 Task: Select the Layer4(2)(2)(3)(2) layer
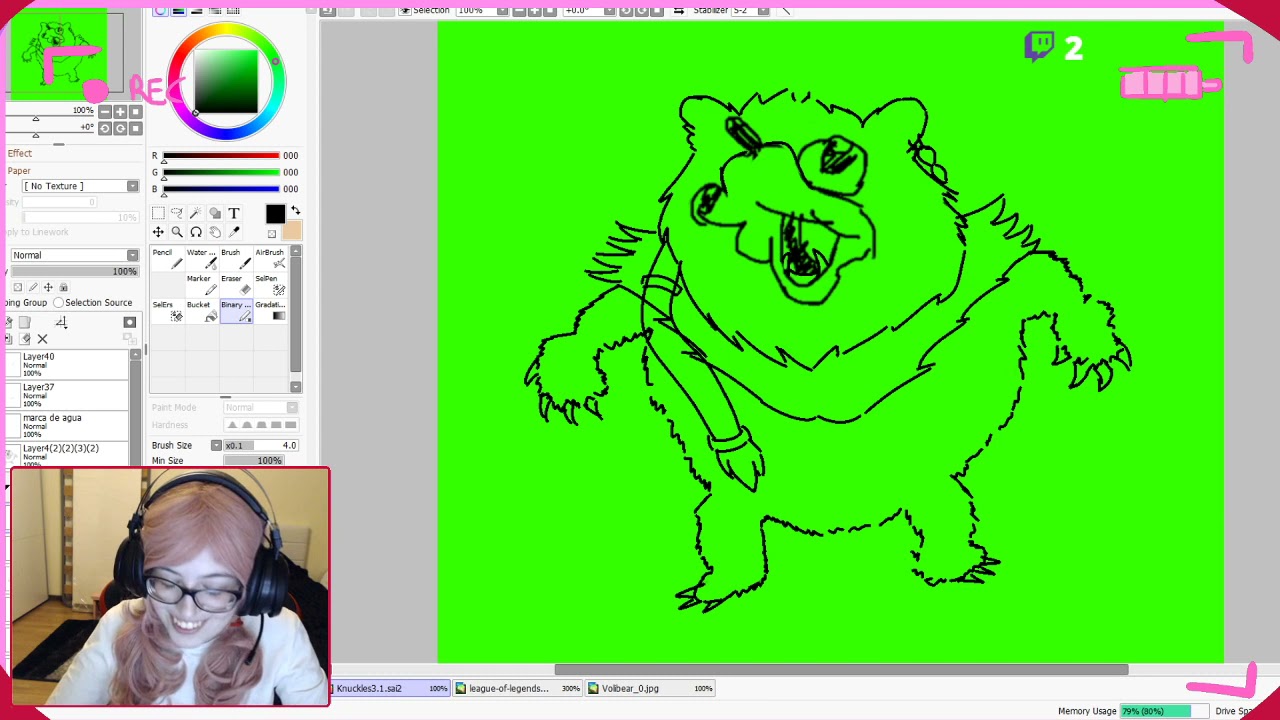[69, 454]
